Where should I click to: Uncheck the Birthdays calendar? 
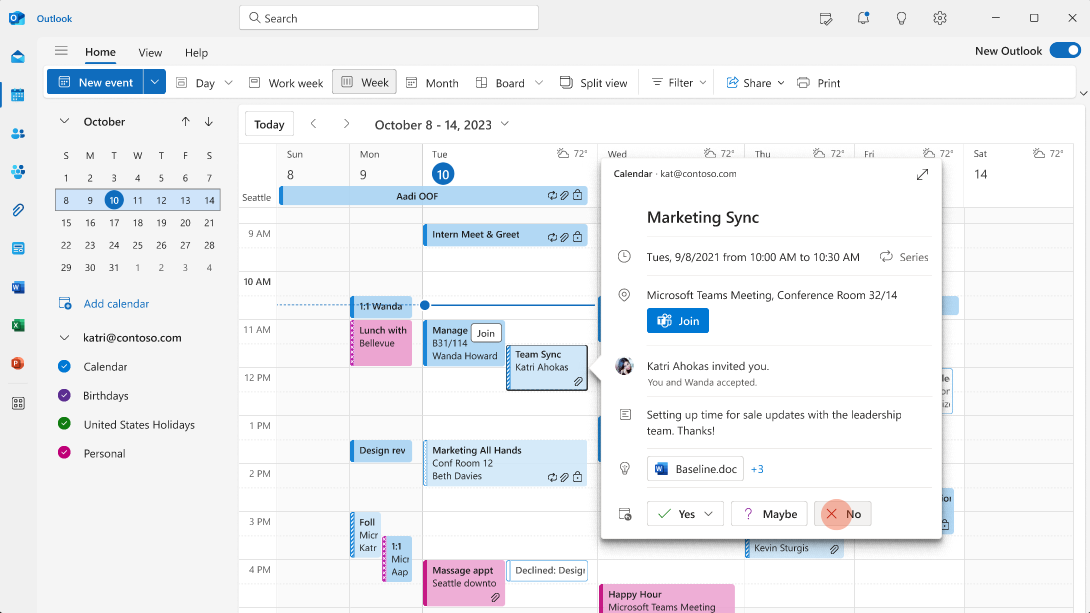pyautogui.click(x=65, y=395)
